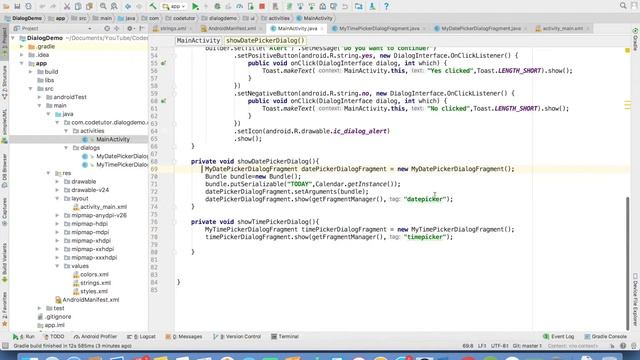Open the app run configuration dropdown
The image size is (640, 360).
click(174, 6)
